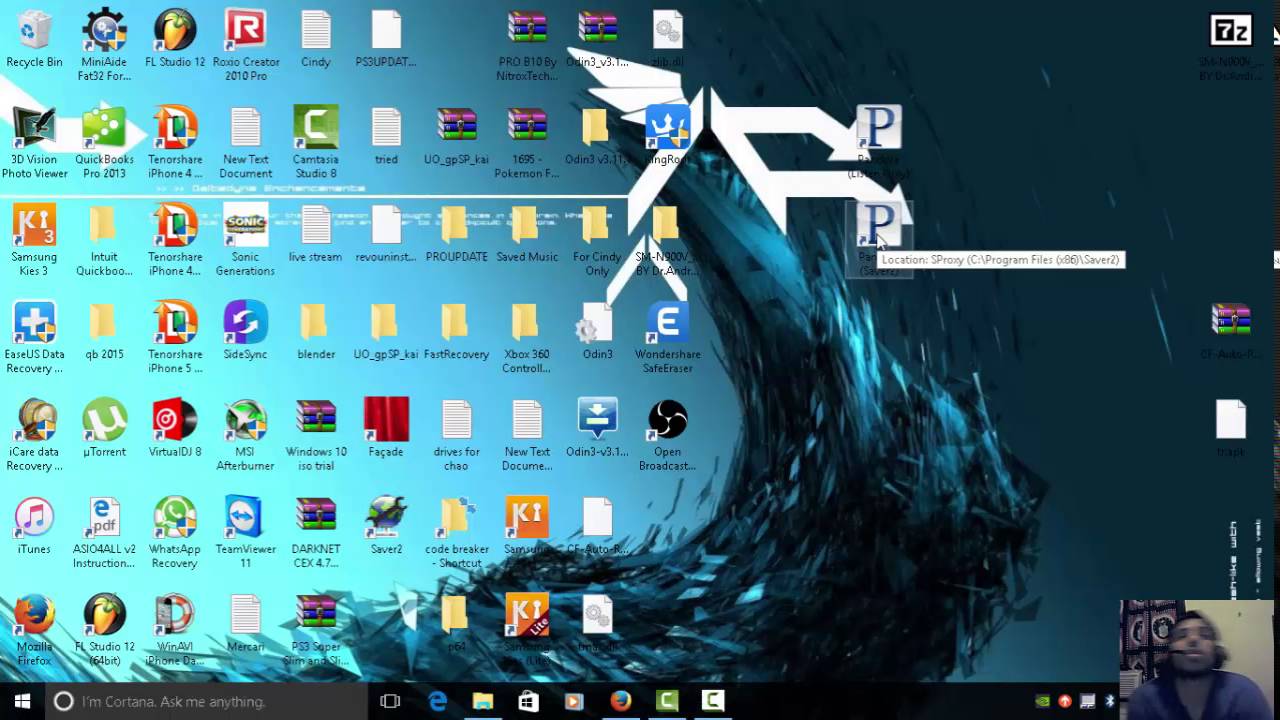
Task: Open the Saved Music folder
Action: (527, 235)
